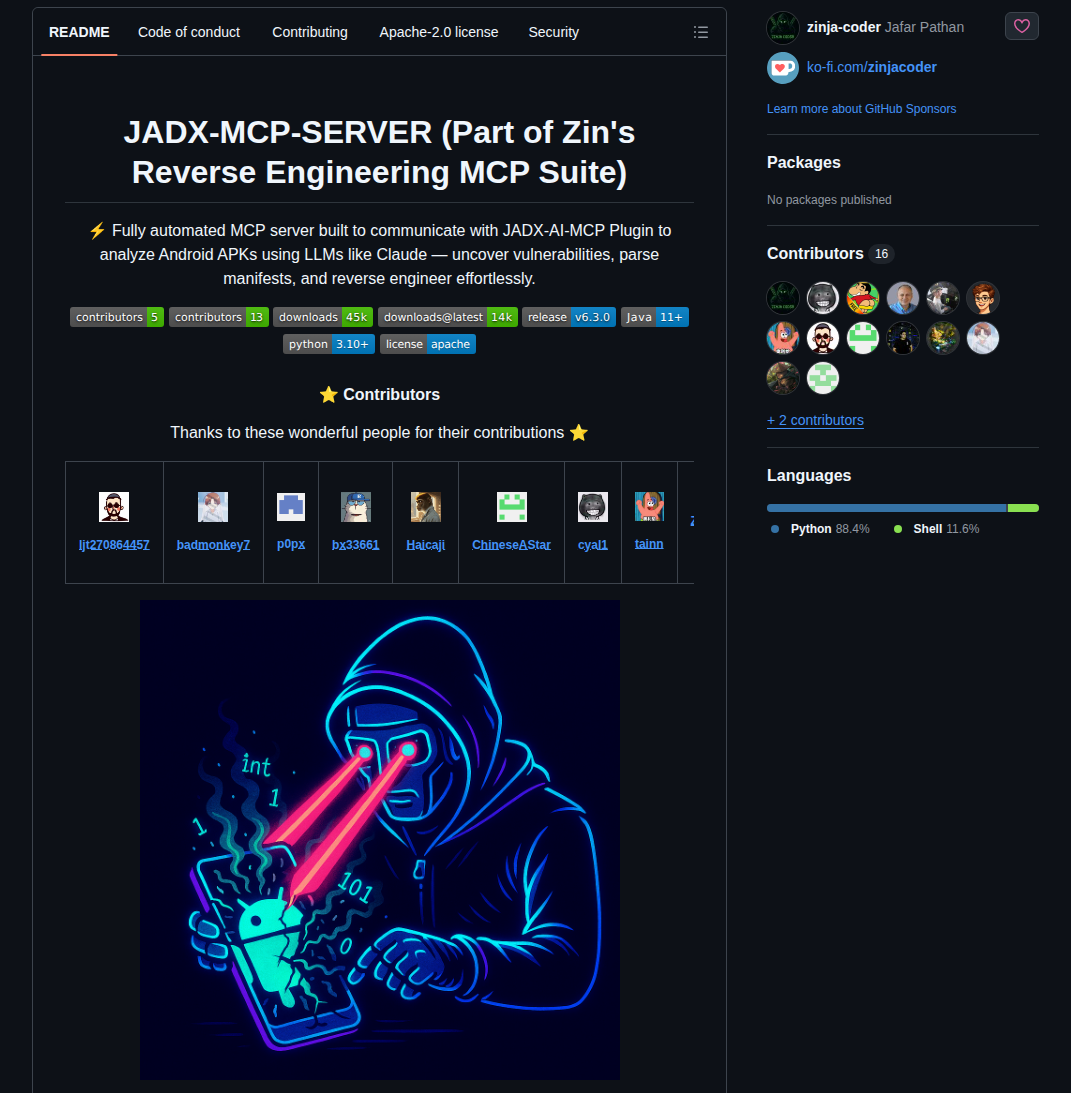Click Python segment of languages bar
Image resolution: width=1071 pixels, height=1093 pixels.
coord(887,508)
